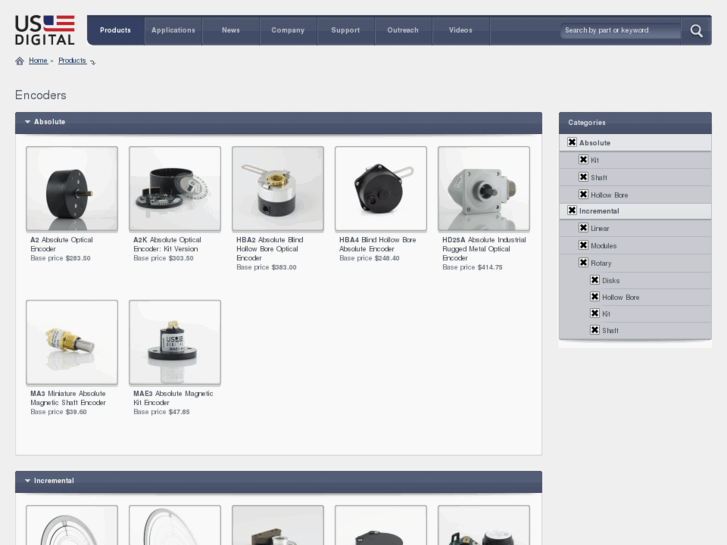Uncheck the Disks checkbox under Rotary
The image size is (727, 545).
[594, 280]
